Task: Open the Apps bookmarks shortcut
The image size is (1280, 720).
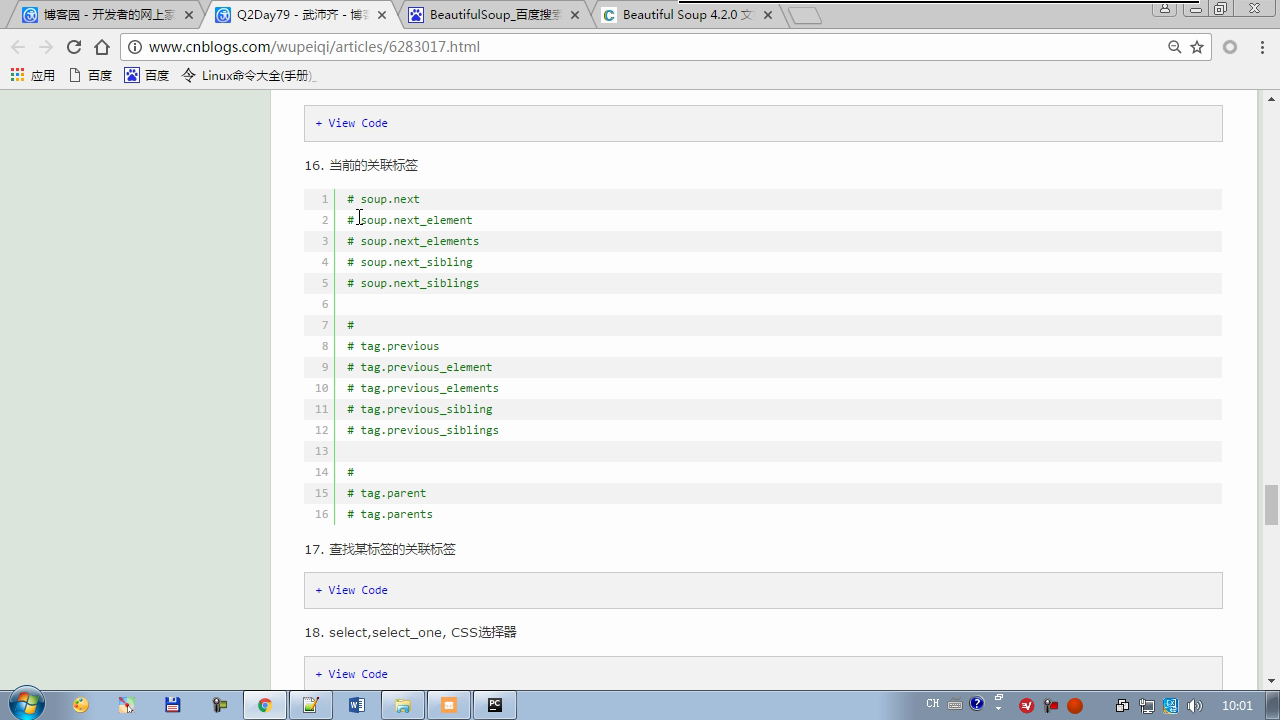Action: click(32, 75)
